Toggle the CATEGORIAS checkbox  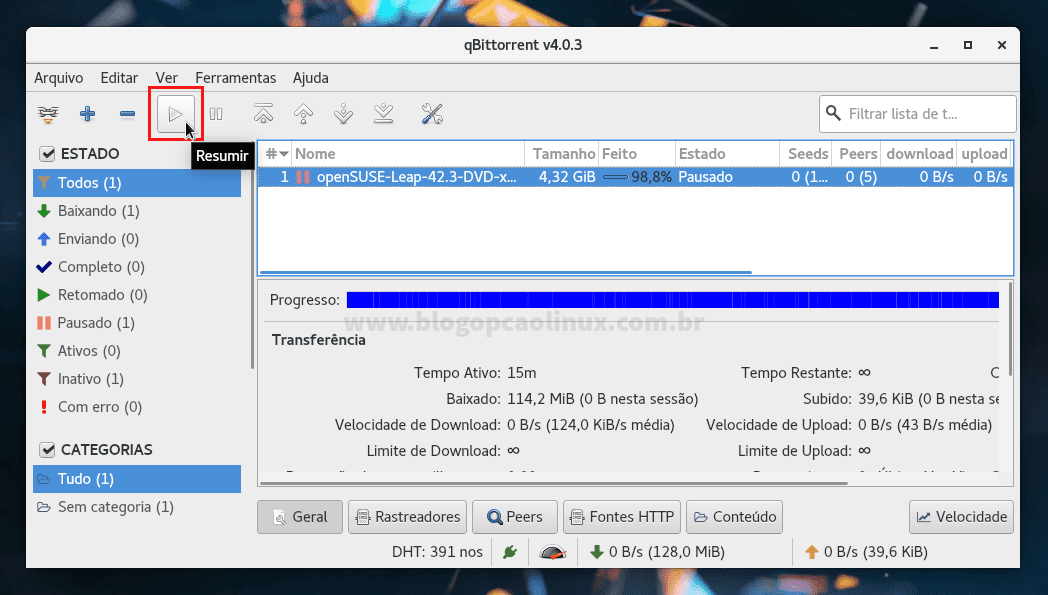[x=47, y=450]
